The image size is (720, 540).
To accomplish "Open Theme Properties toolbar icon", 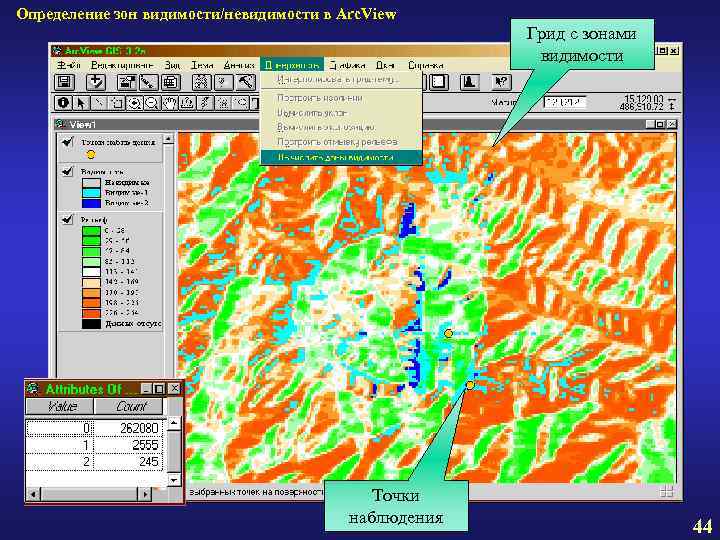I will (x=127, y=83).
